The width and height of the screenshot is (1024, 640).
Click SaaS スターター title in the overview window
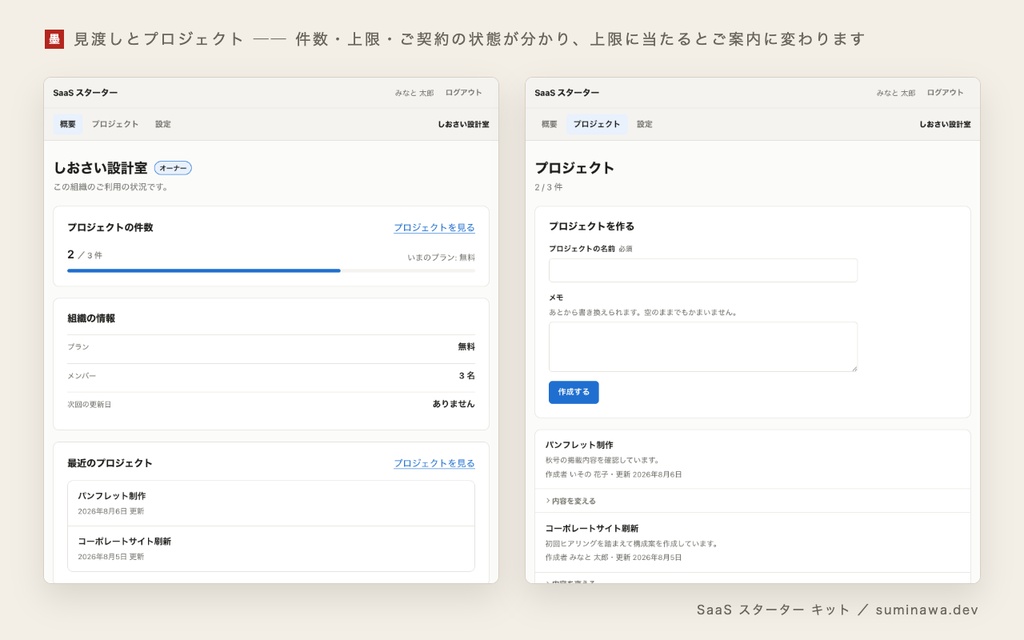tap(86, 93)
